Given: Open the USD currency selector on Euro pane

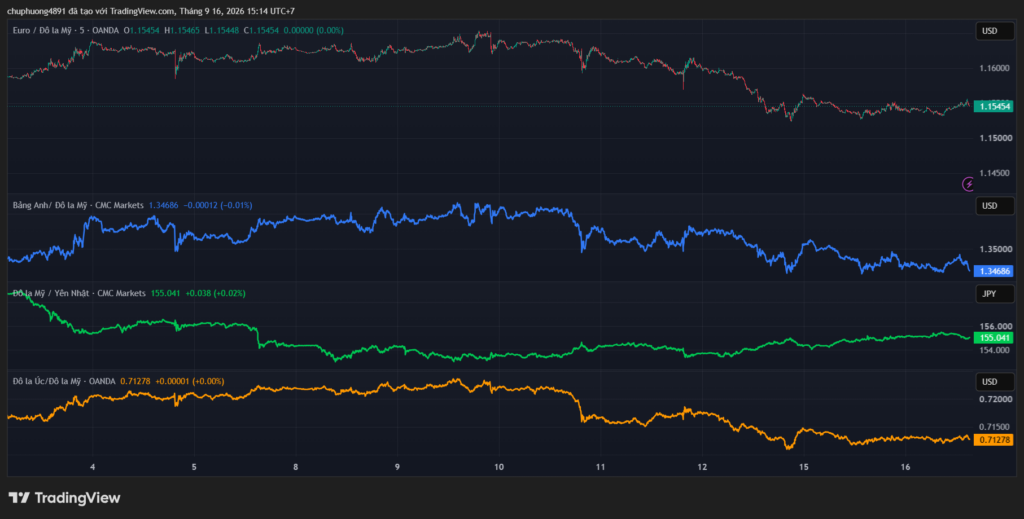Looking at the screenshot, I should [x=995, y=31].
